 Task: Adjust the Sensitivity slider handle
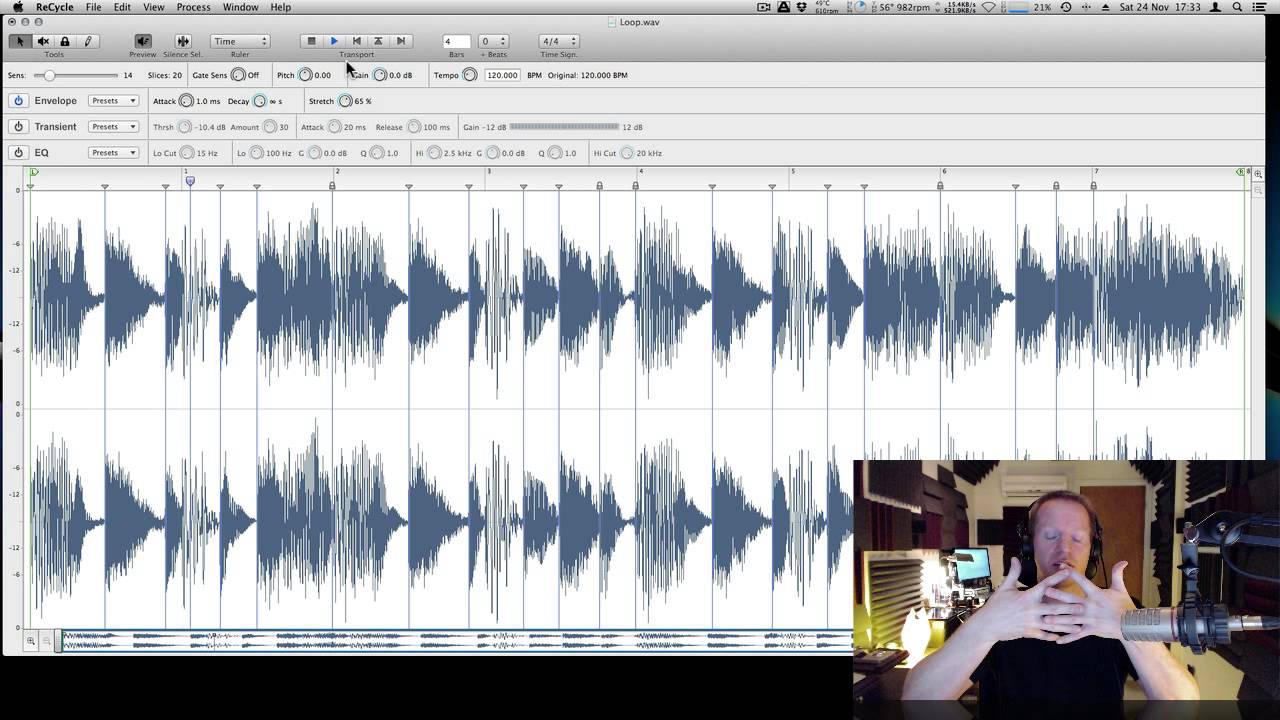pos(49,75)
